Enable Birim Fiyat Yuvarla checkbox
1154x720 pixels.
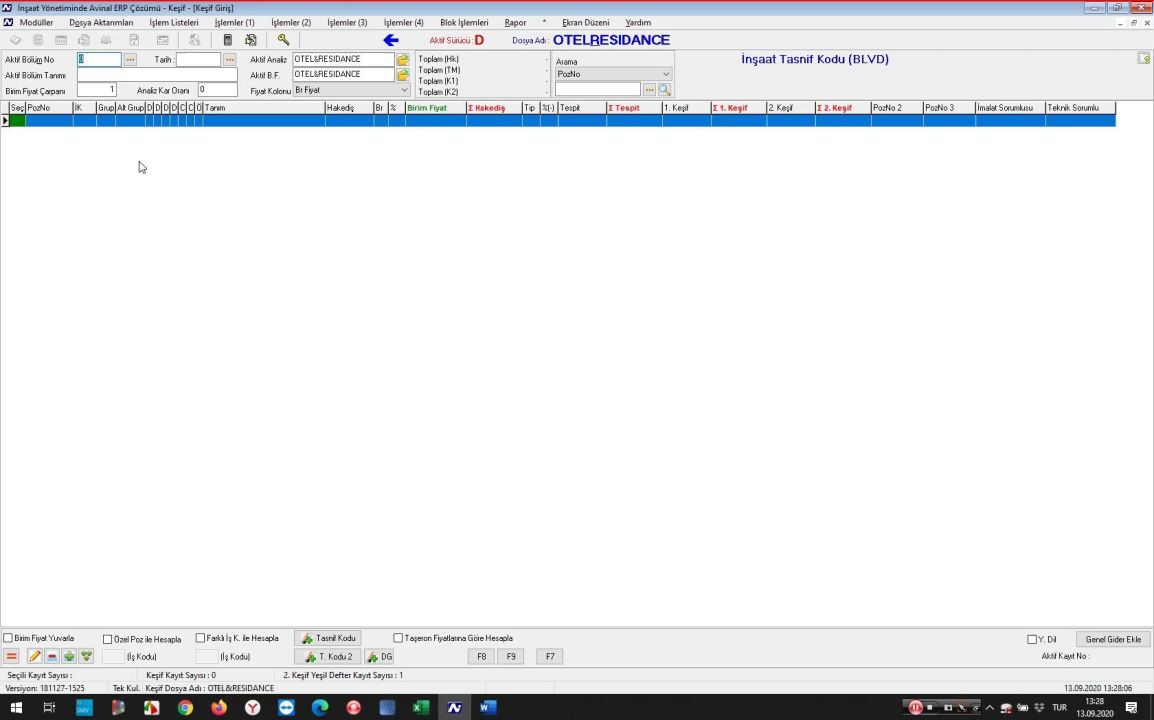[x=9, y=639]
